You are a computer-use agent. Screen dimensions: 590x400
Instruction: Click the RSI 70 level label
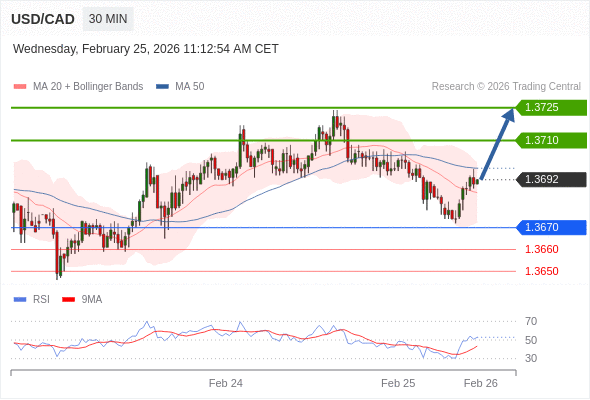click(x=531, y=321)
